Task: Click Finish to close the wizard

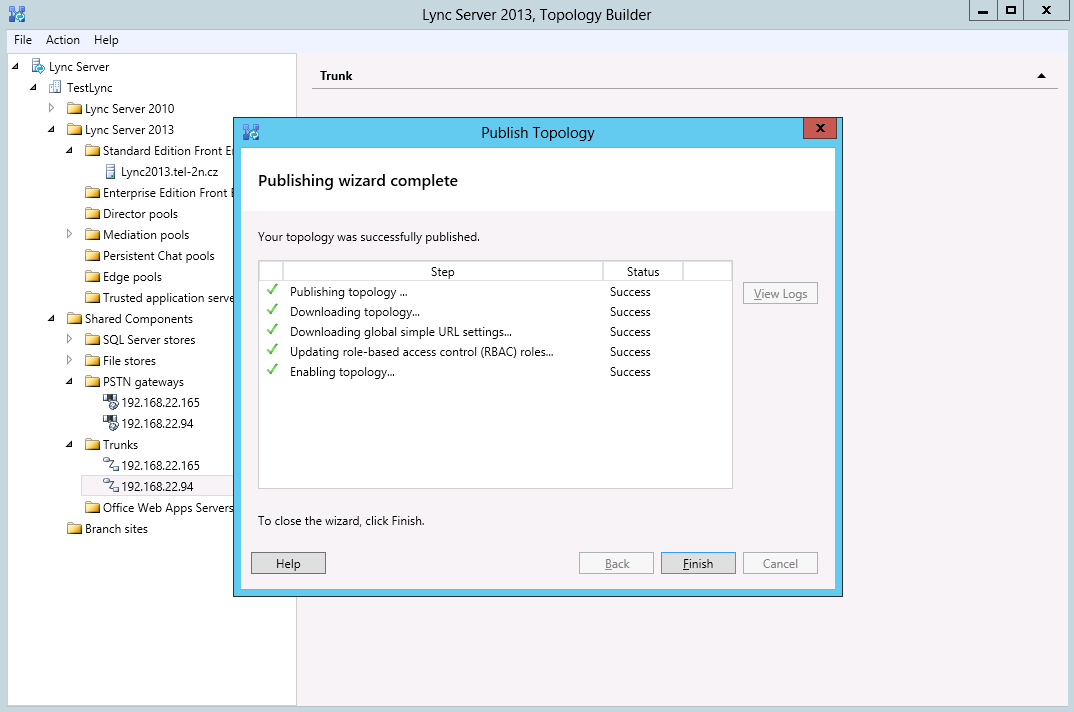Action: coord(698,564)
